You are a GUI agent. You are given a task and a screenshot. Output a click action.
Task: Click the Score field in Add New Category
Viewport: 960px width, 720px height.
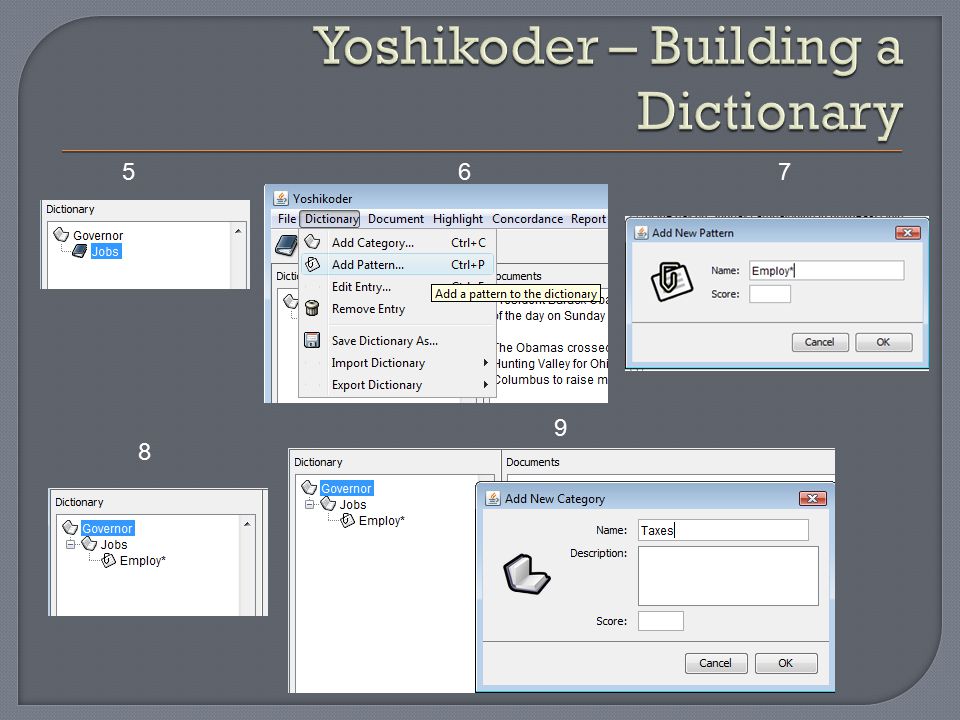pyautogui.click(x=661, y=621)
